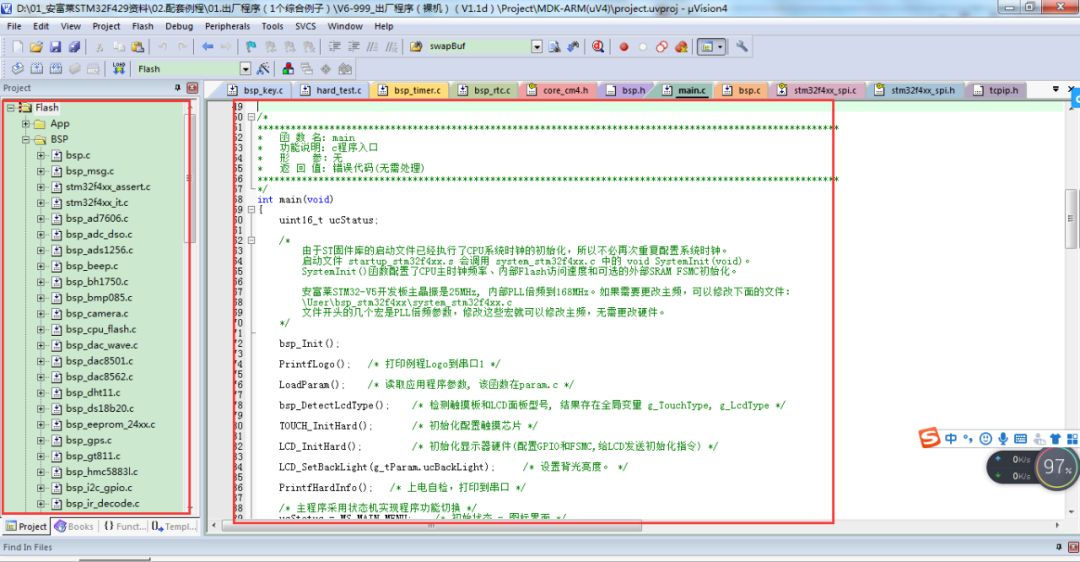Pin the Project panel
This screenshot has height=562, width=1080.
tap(178, 87)
